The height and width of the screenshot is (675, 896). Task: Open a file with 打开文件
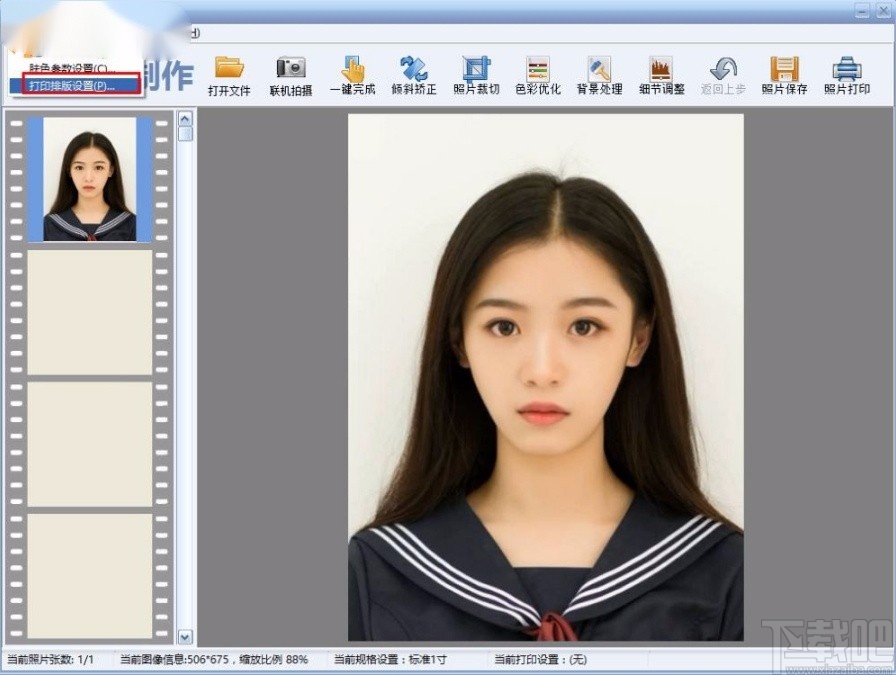point(229,76)
